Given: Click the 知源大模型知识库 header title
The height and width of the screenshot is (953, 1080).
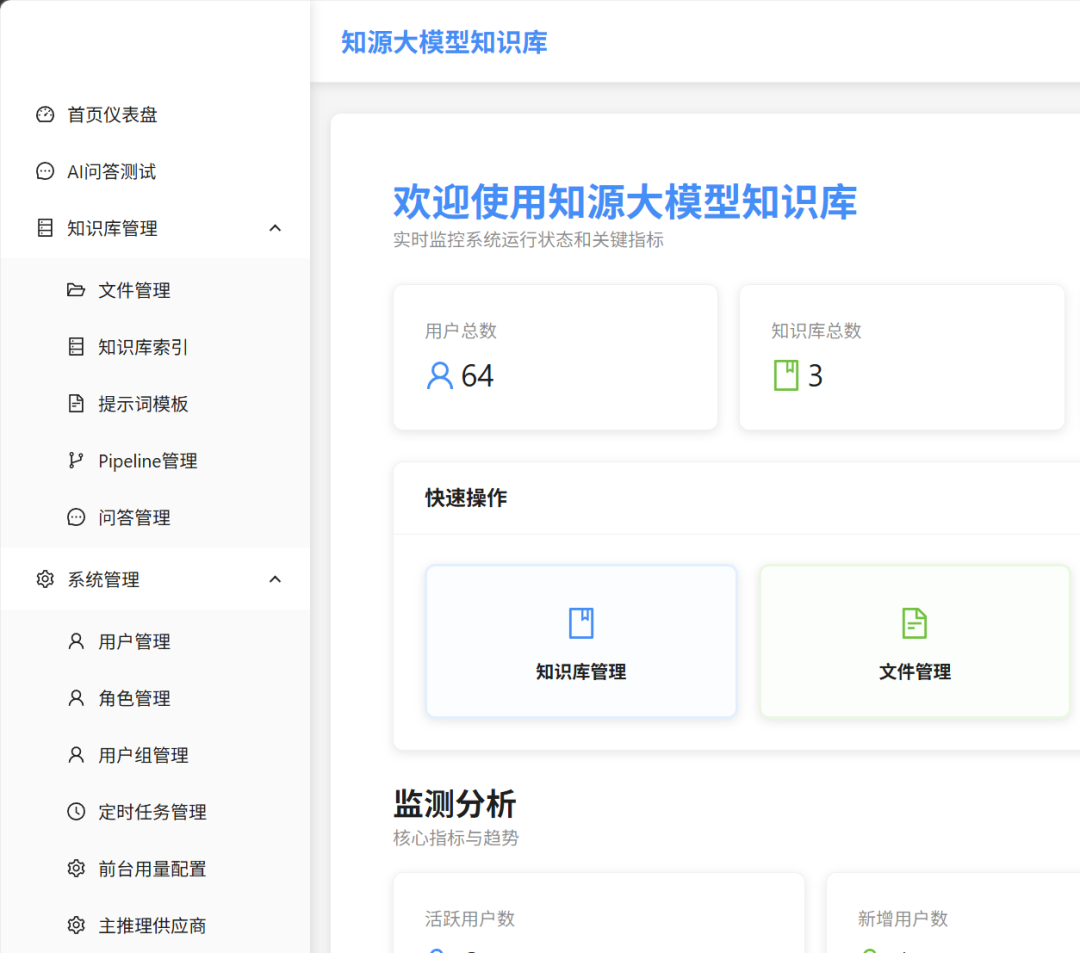Looking at the screenshot, I should click(x=444, y=43).
